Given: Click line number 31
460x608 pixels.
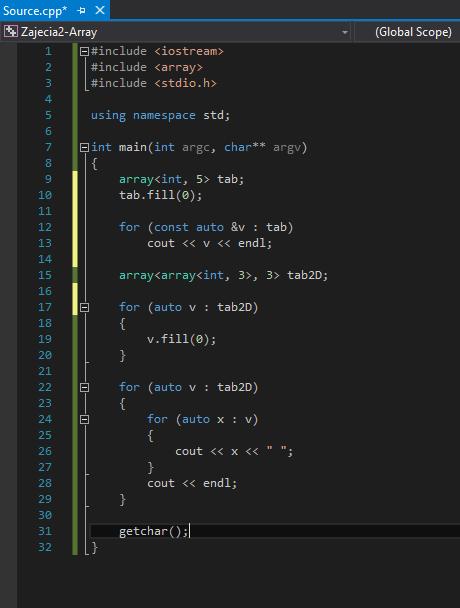Looking at the screenshot, I should (x=45, y=531).
